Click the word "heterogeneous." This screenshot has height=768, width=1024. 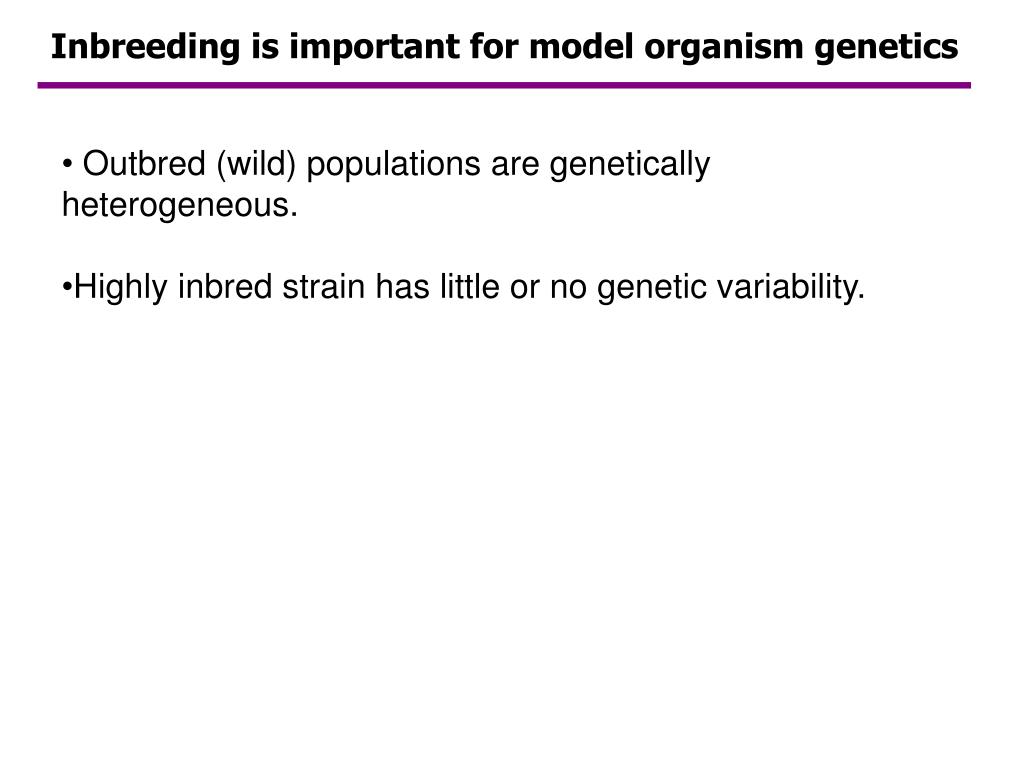[180, 206]
